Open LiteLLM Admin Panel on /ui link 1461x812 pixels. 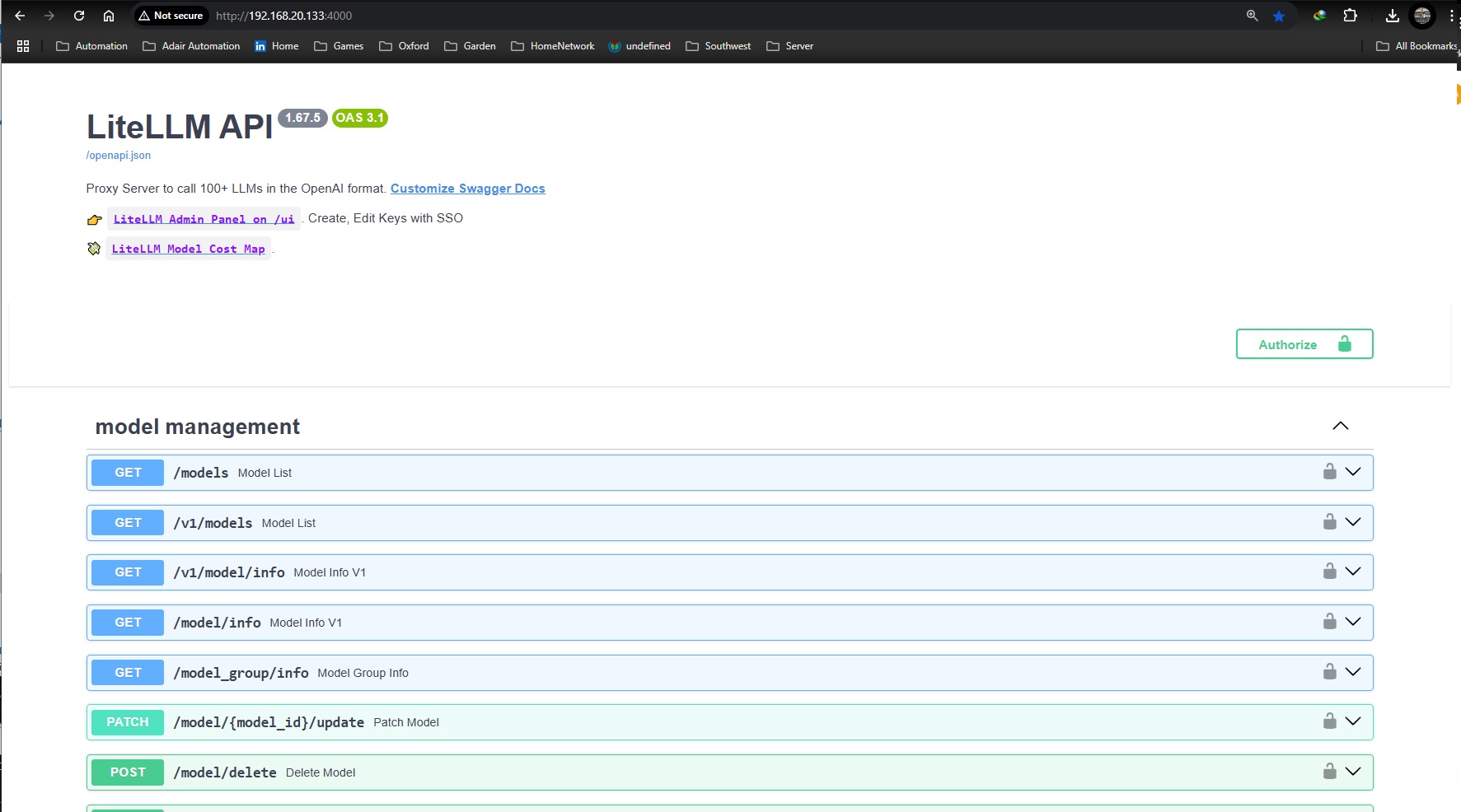point(204,219)
